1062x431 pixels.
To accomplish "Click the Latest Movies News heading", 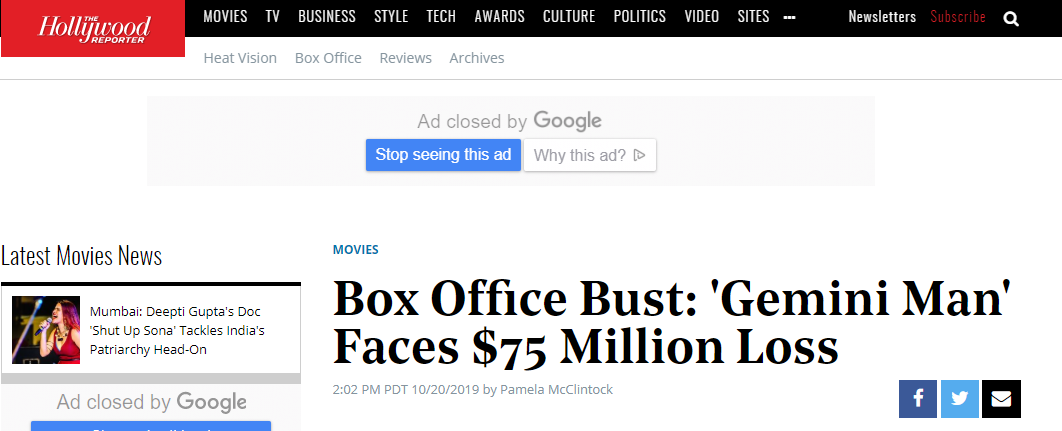I will [x=81, y=256].
